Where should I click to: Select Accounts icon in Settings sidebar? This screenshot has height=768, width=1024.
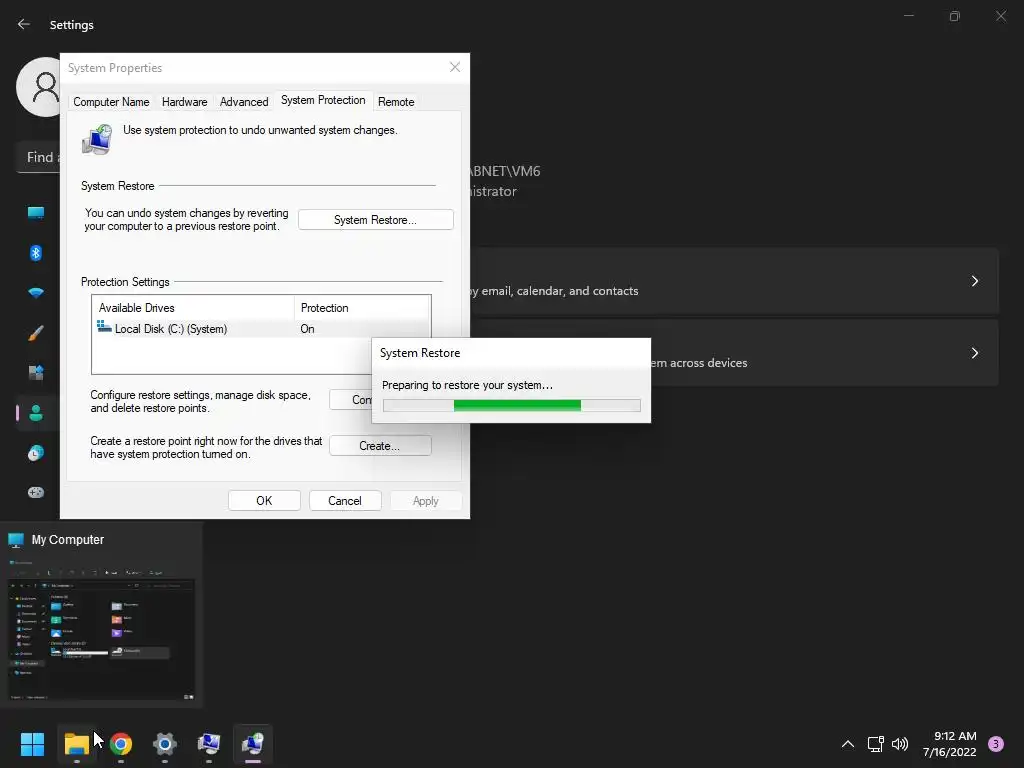[36, 413]
